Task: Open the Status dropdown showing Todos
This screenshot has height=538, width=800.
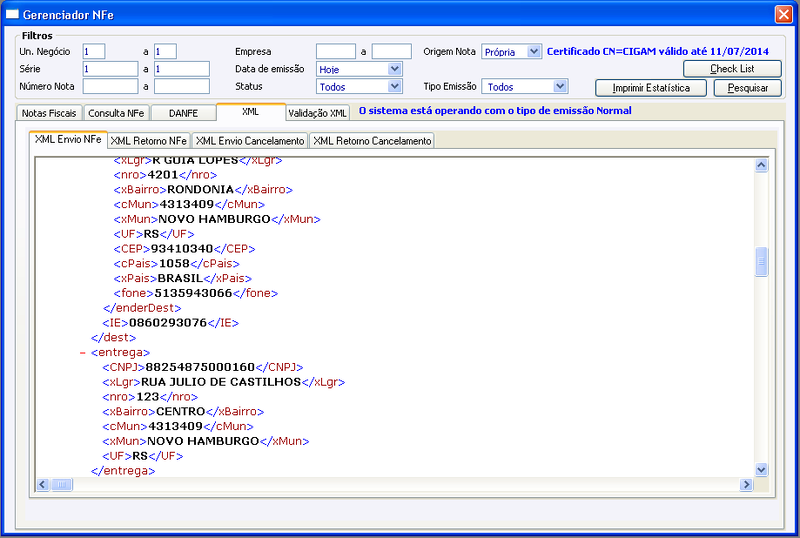Action: [x=359, y=86]
